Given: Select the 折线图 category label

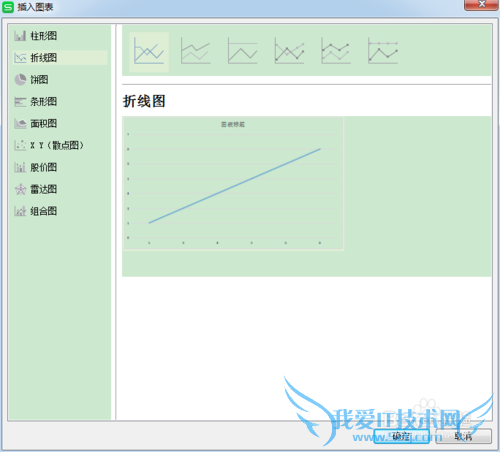Looking at the screenshot, I should pyautogui.click(x=43, y=58).
